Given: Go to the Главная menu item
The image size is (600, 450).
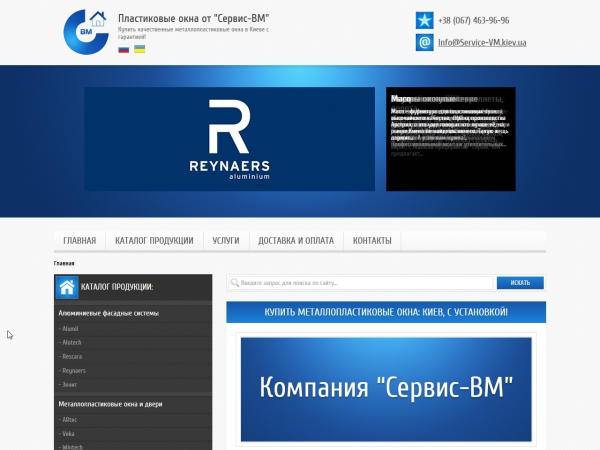Looking at the screenshot, I should pos(80,241).
